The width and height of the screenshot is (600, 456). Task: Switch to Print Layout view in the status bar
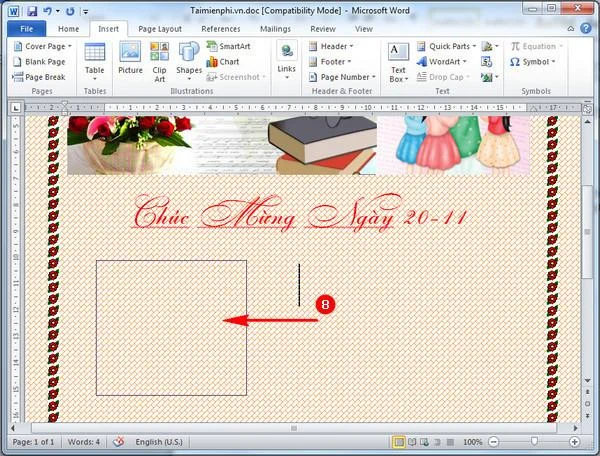(x=399, y=442)
